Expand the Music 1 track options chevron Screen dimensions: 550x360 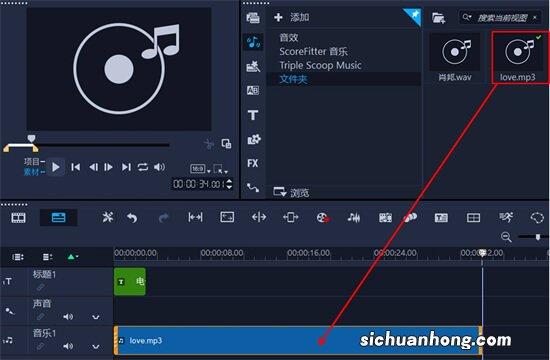pos(96,346)
